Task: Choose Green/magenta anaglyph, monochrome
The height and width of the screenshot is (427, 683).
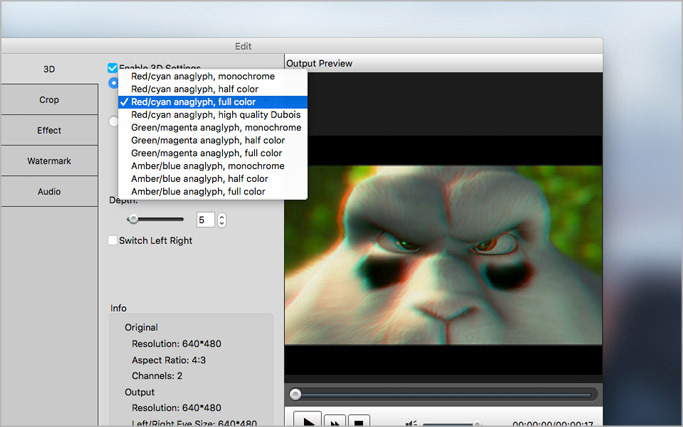Action: pyautogui.click(x=213, y=128)
